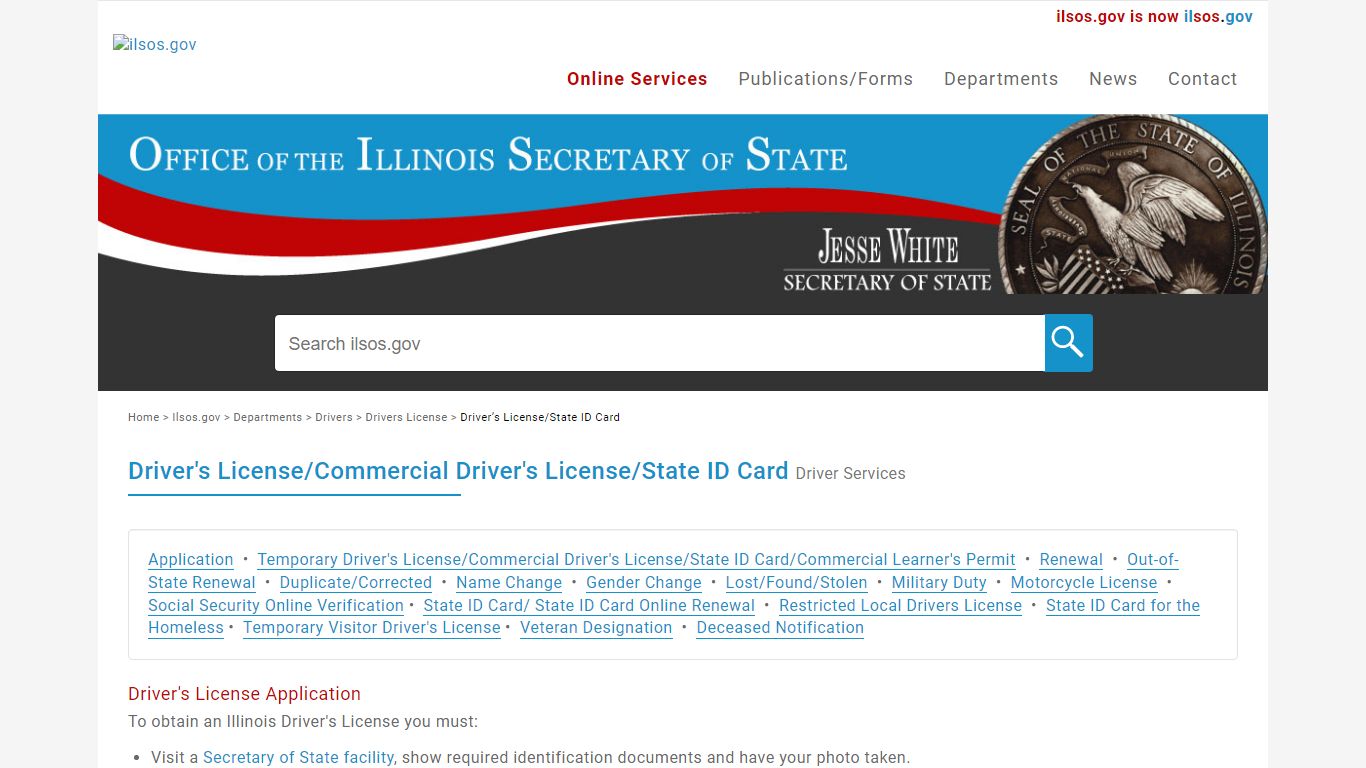The image size is (1366, 768).
Task: Open the Publications/Forms menu
Action: click(826, 79)
